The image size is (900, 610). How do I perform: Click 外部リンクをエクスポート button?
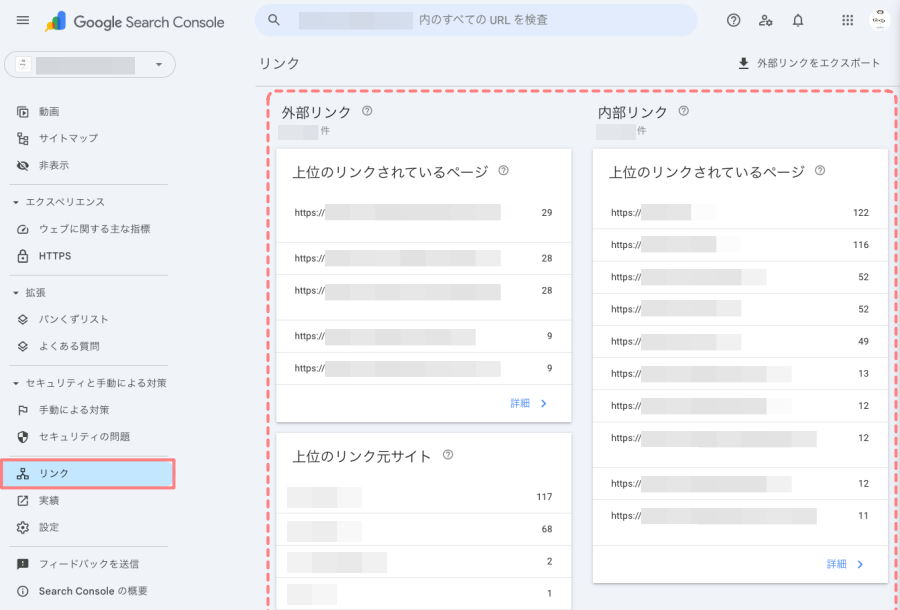click(809, 63)
